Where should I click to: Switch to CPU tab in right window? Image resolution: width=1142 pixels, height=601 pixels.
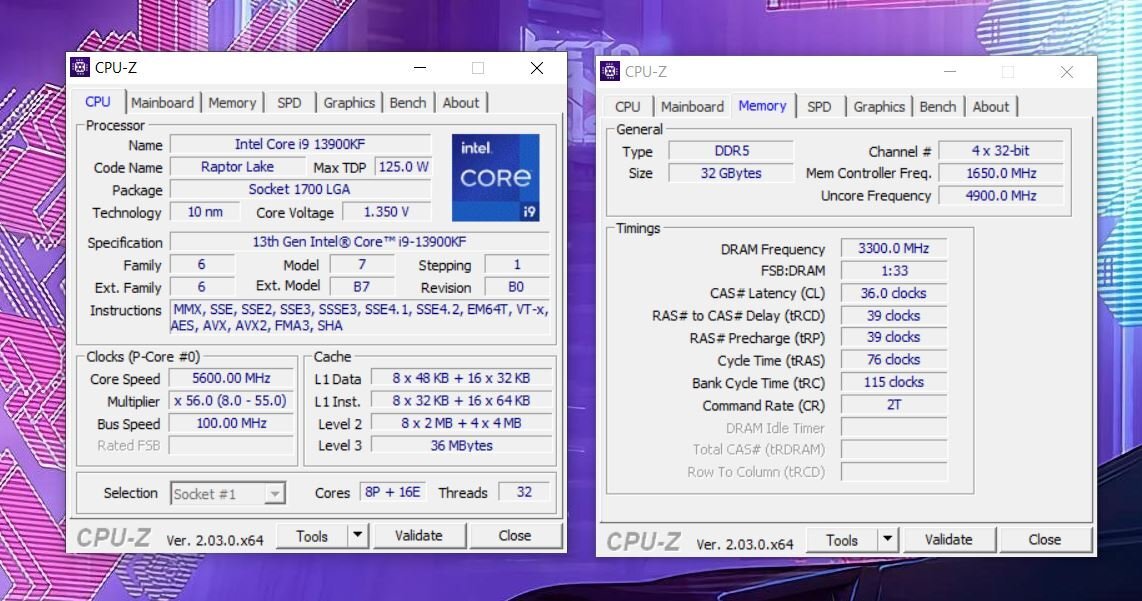(628, 107)
